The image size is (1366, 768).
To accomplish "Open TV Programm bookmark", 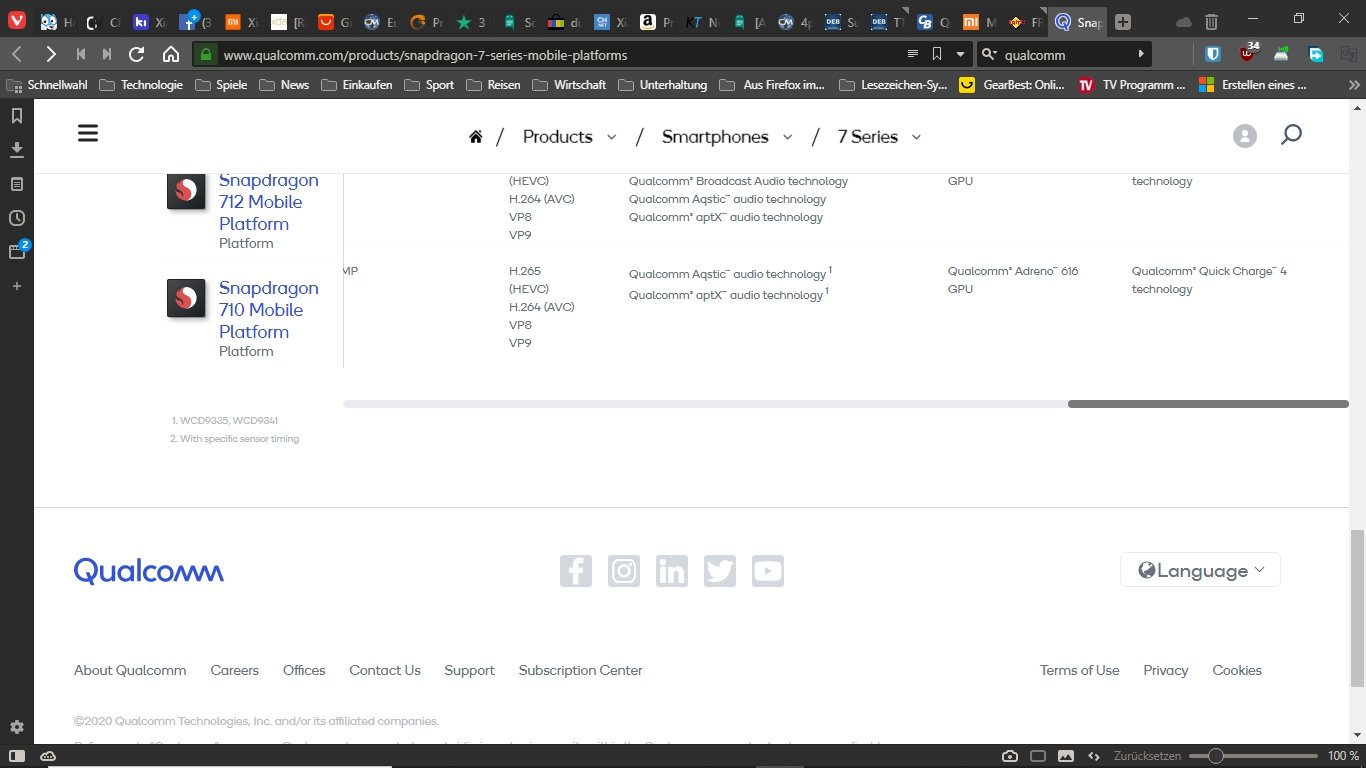I will click(1131, 85).
